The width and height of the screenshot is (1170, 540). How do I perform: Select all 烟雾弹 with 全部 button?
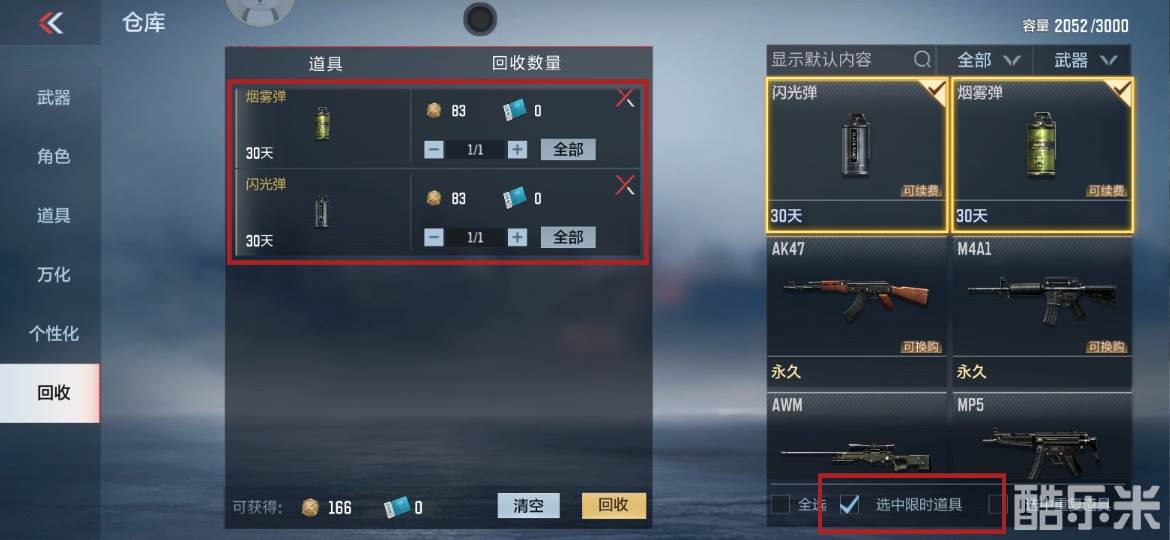568,149
